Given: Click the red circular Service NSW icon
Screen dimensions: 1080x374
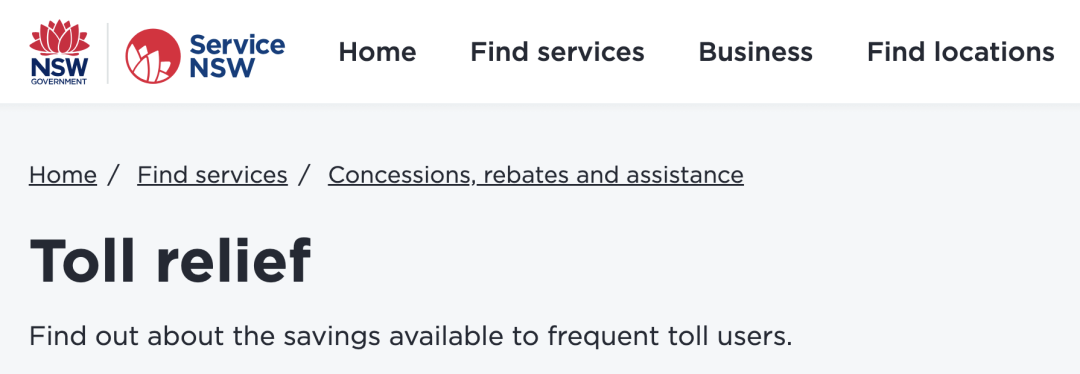Looking at the screenshot, I should (153, 56).
